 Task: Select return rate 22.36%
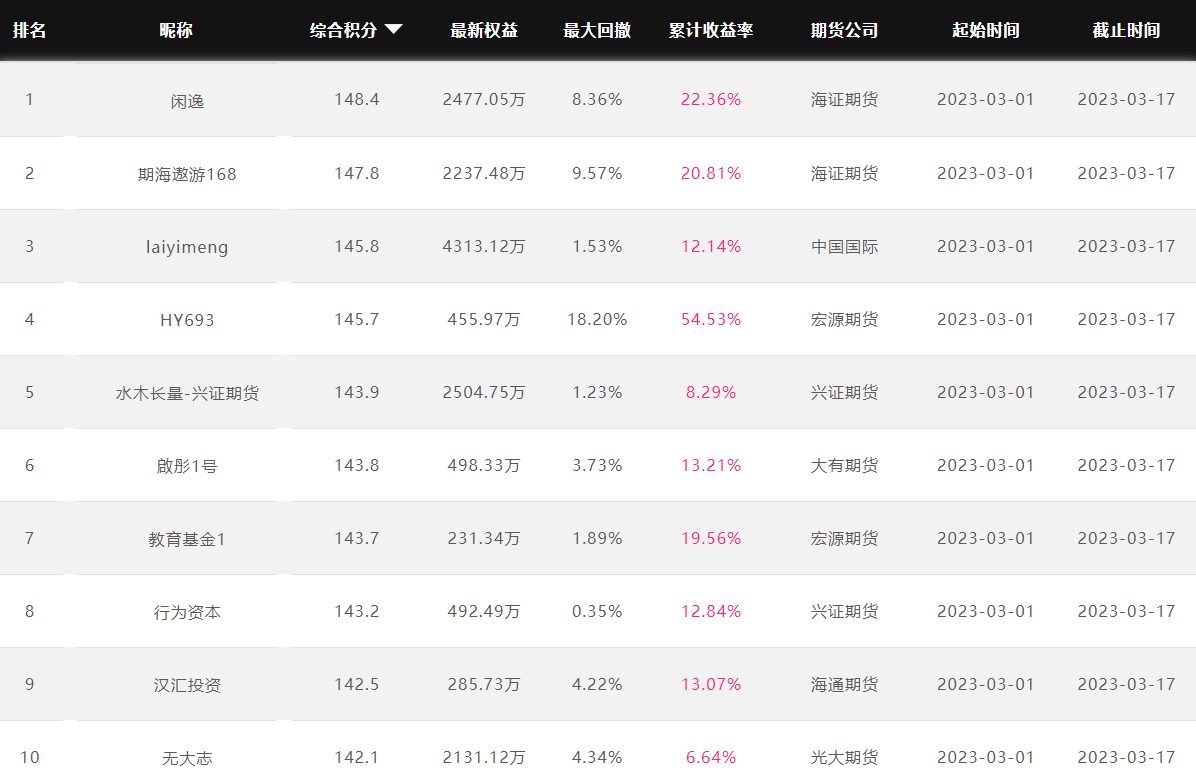711,100
